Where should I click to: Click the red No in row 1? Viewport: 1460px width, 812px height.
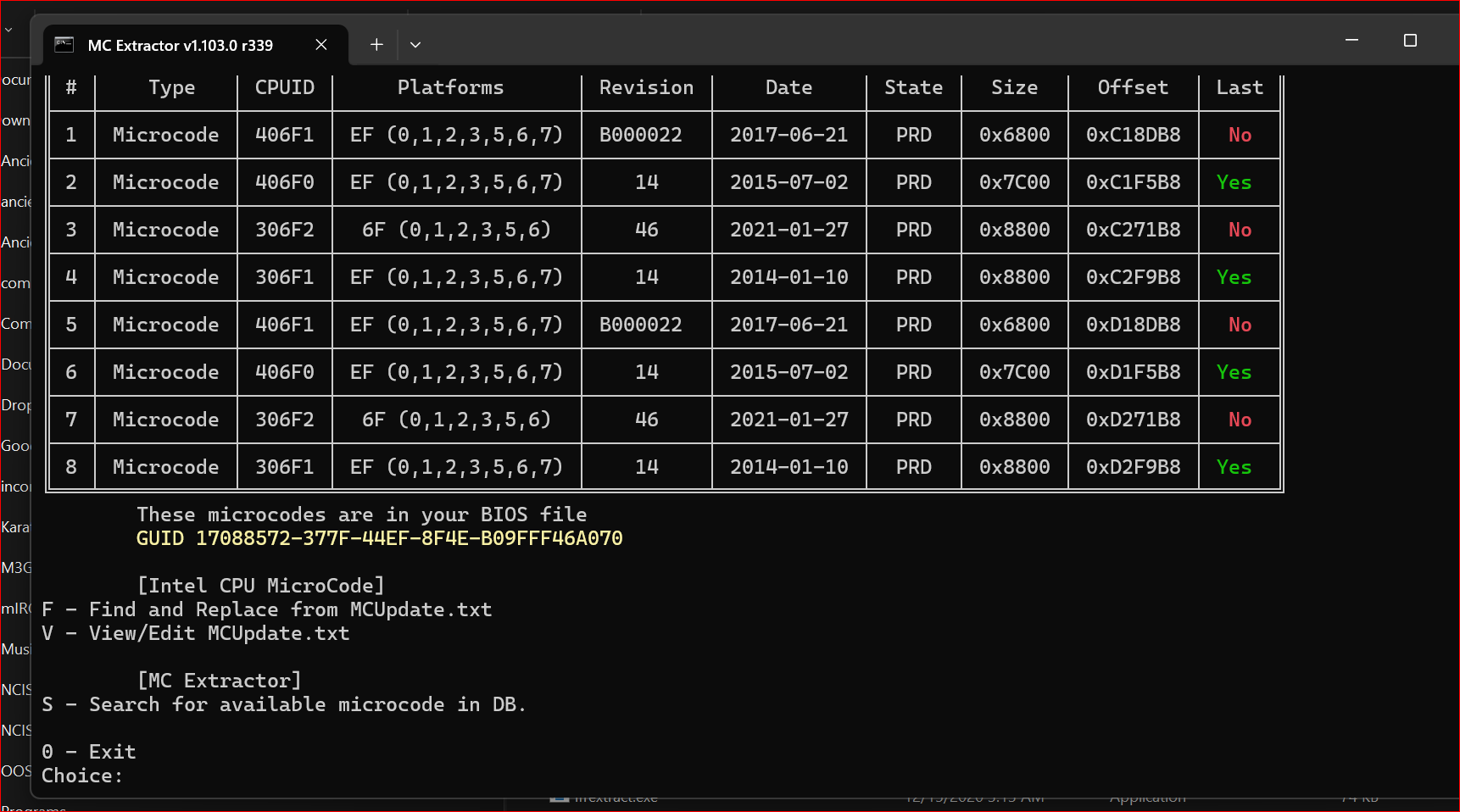[x=1240, y=135]
